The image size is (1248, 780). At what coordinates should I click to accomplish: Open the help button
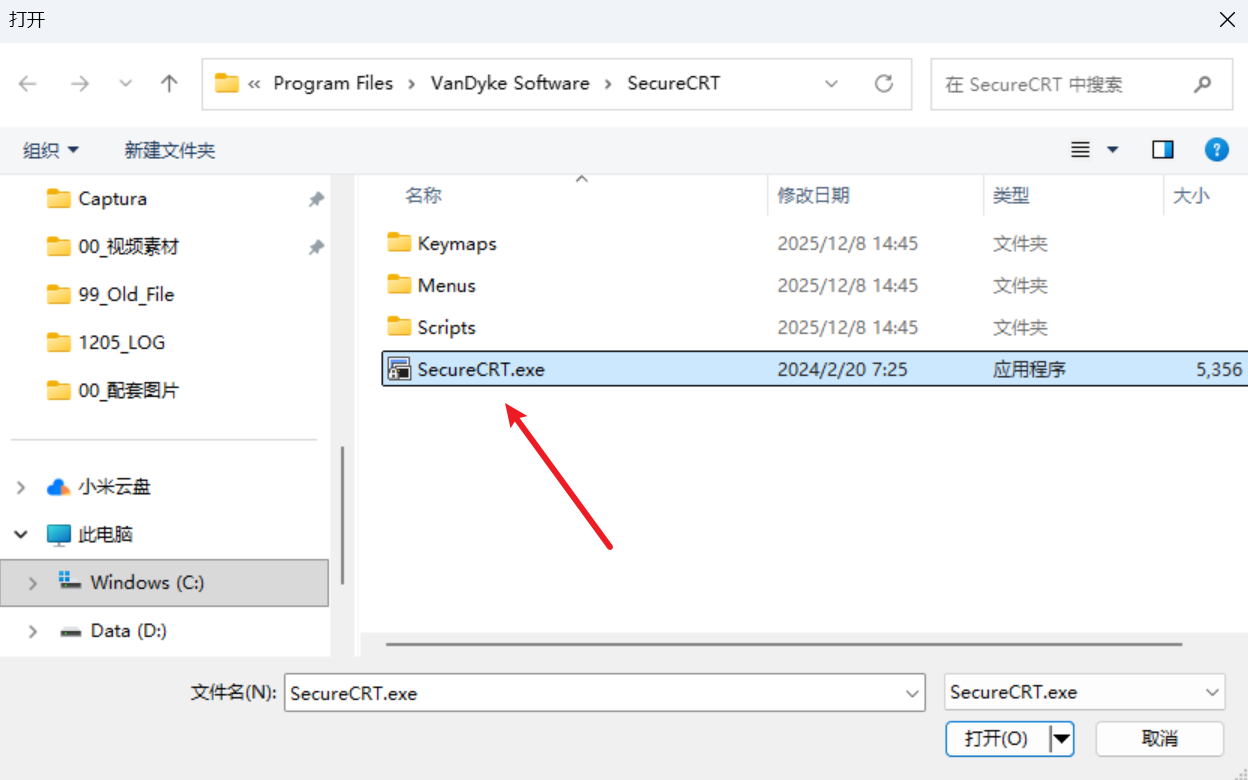[x=1216, y=150]
